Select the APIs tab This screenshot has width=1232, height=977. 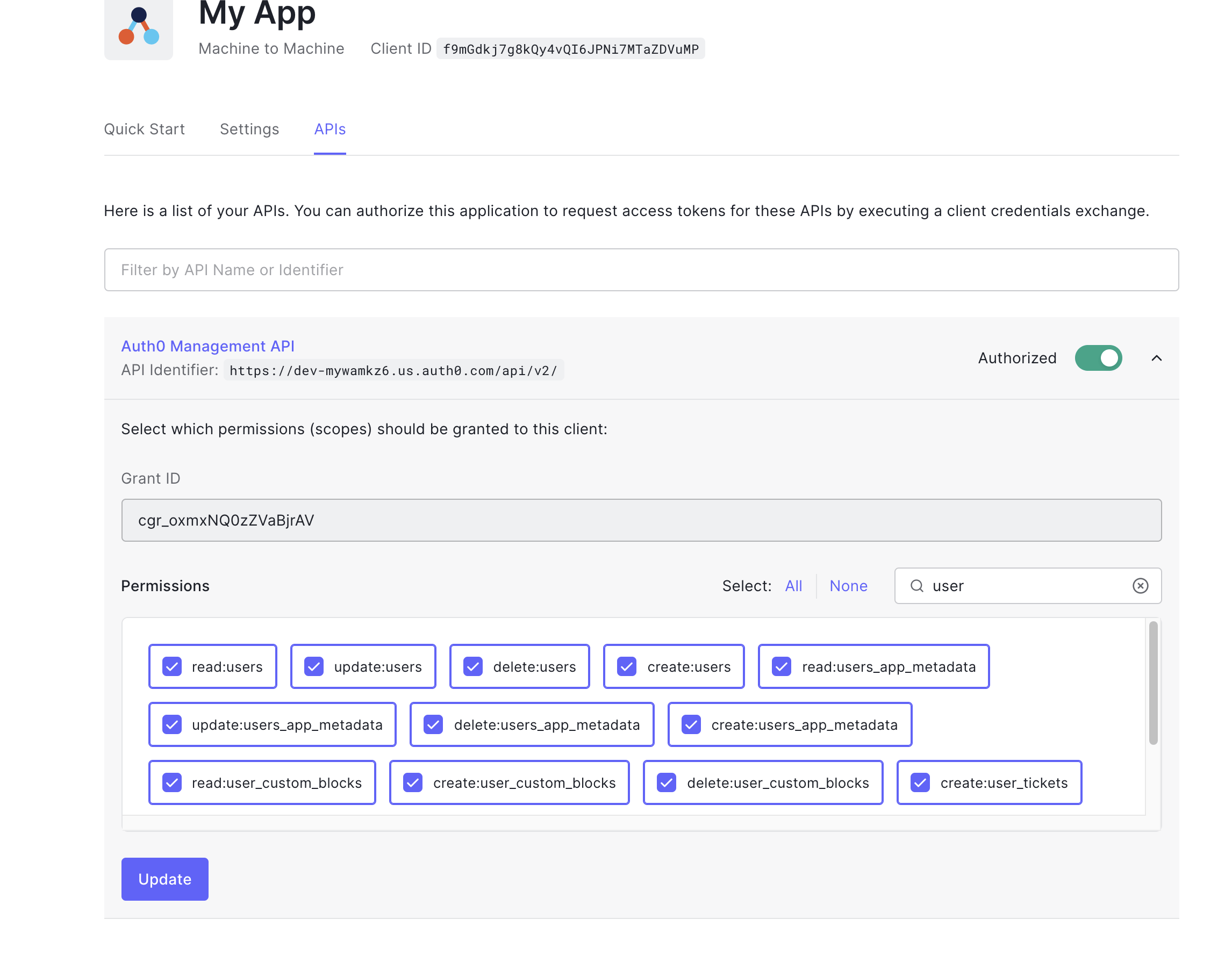point(330,129)
